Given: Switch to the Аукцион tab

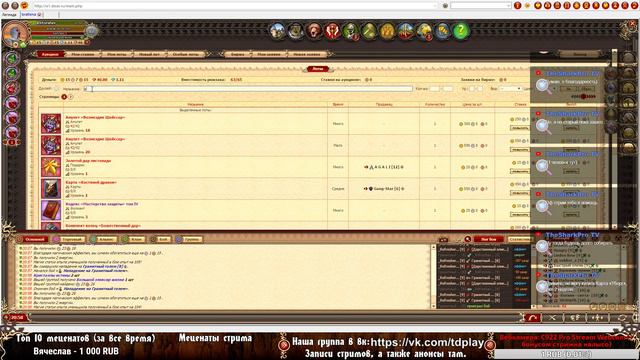Looking at the screenshot, I should [51, 54].
